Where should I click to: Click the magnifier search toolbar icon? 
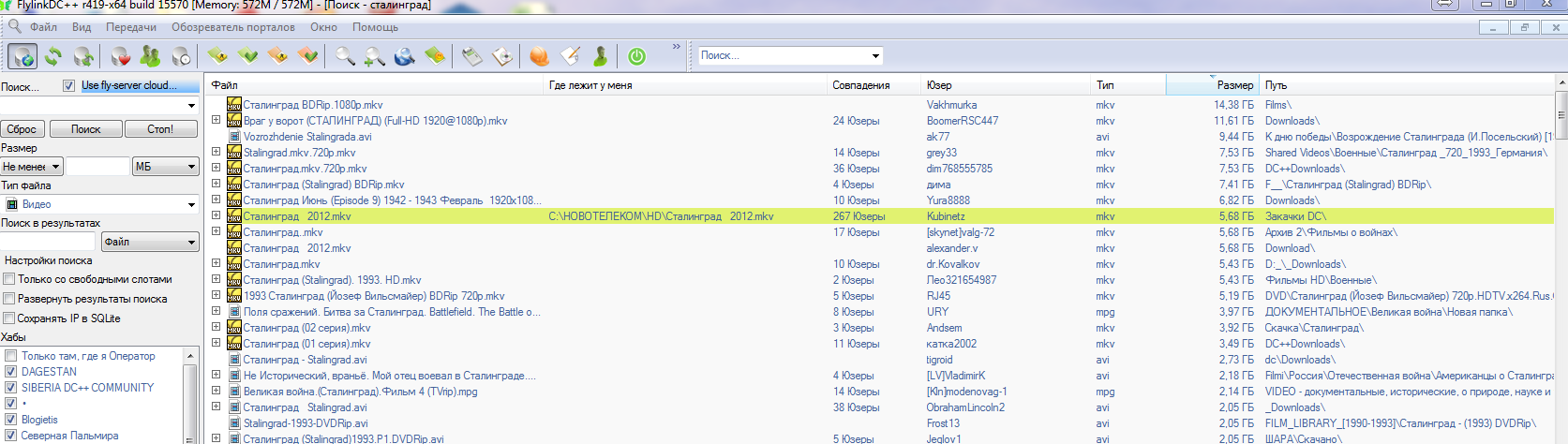345,57
